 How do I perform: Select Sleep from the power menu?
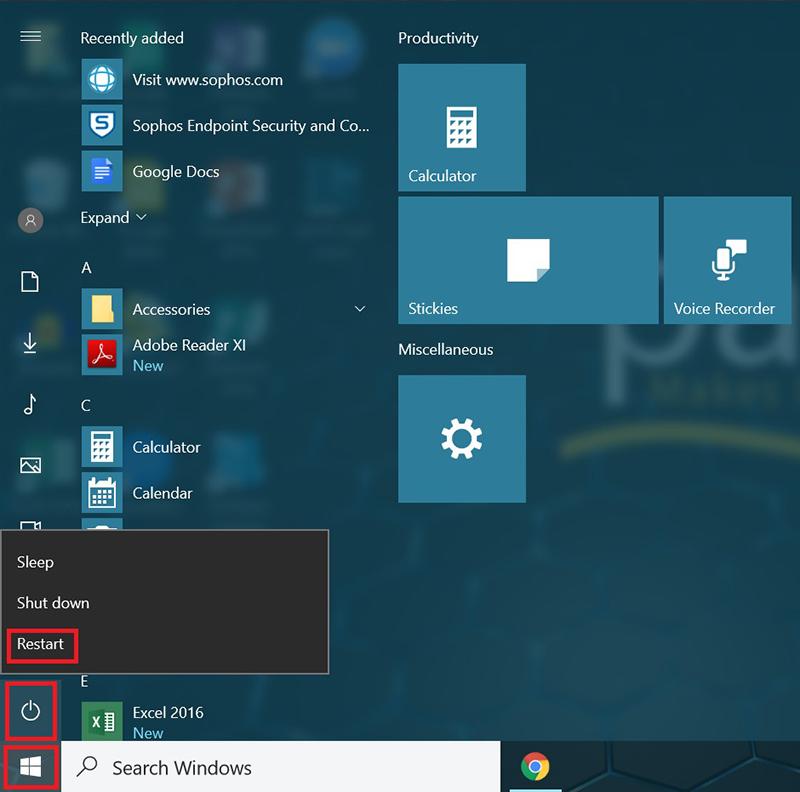[x=36, y=562]
